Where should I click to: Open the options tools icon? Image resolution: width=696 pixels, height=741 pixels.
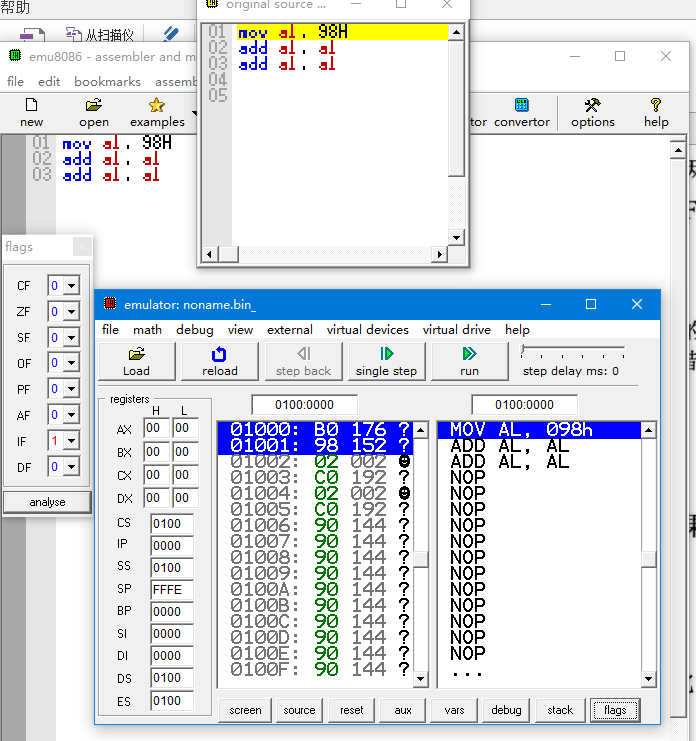tap(593, 105)
